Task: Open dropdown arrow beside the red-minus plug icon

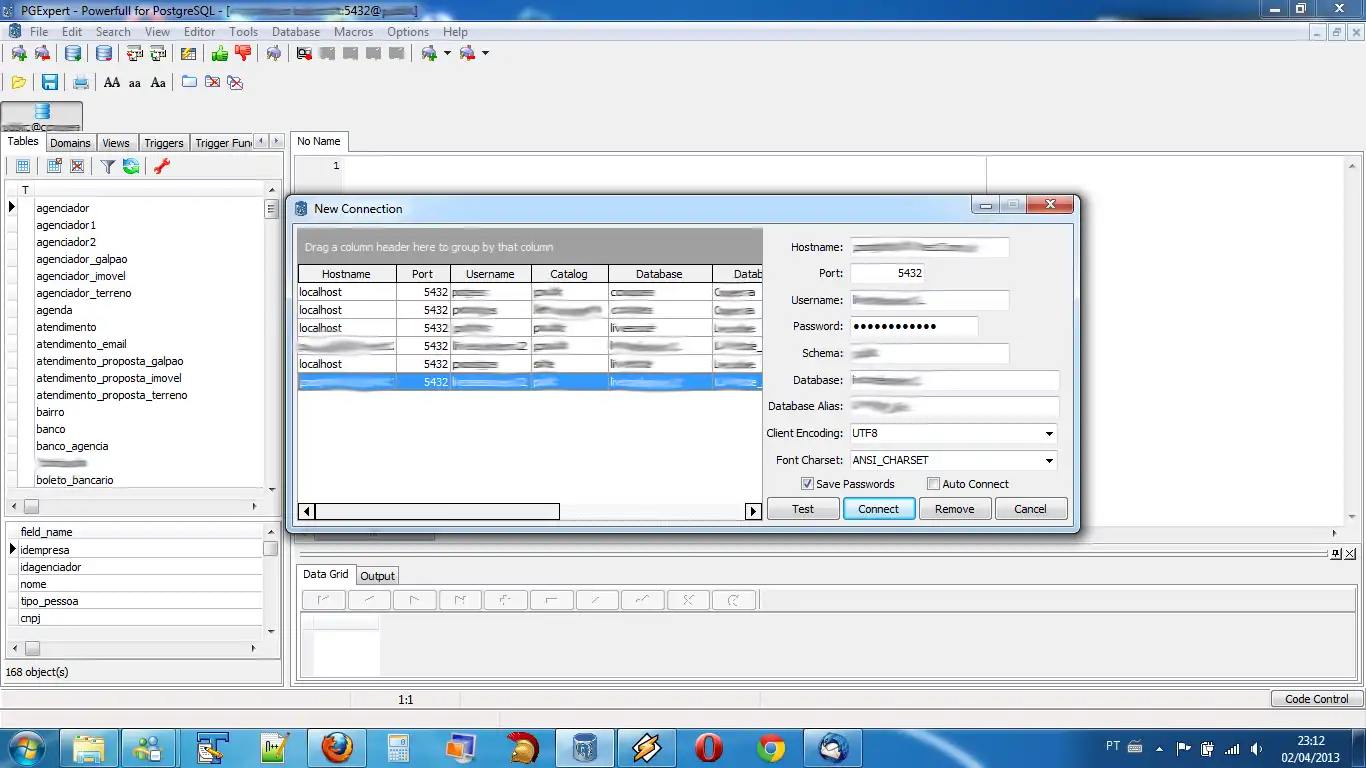Action: pyautogui.click(x=485, y=53)
